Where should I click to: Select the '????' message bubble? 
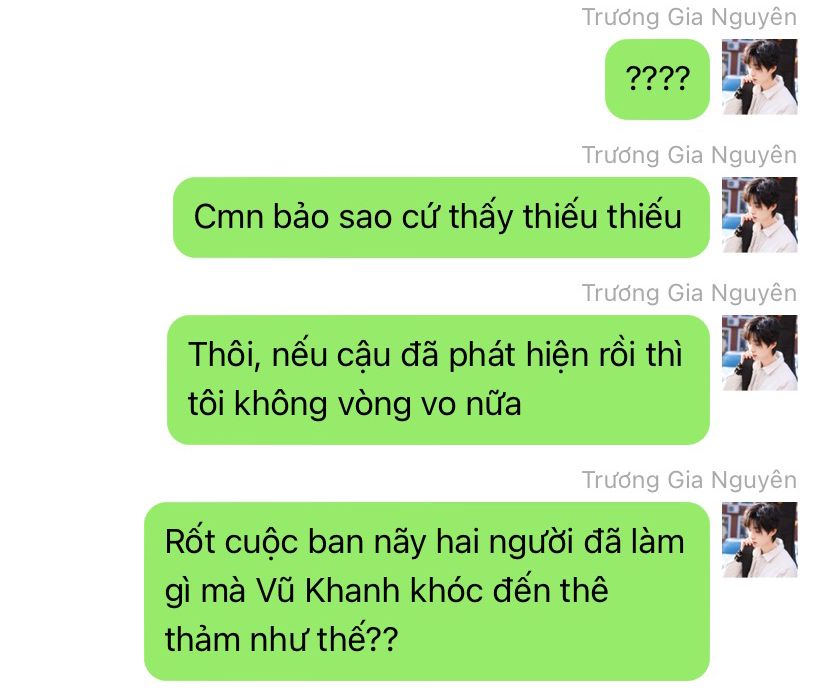coord(657,79)
